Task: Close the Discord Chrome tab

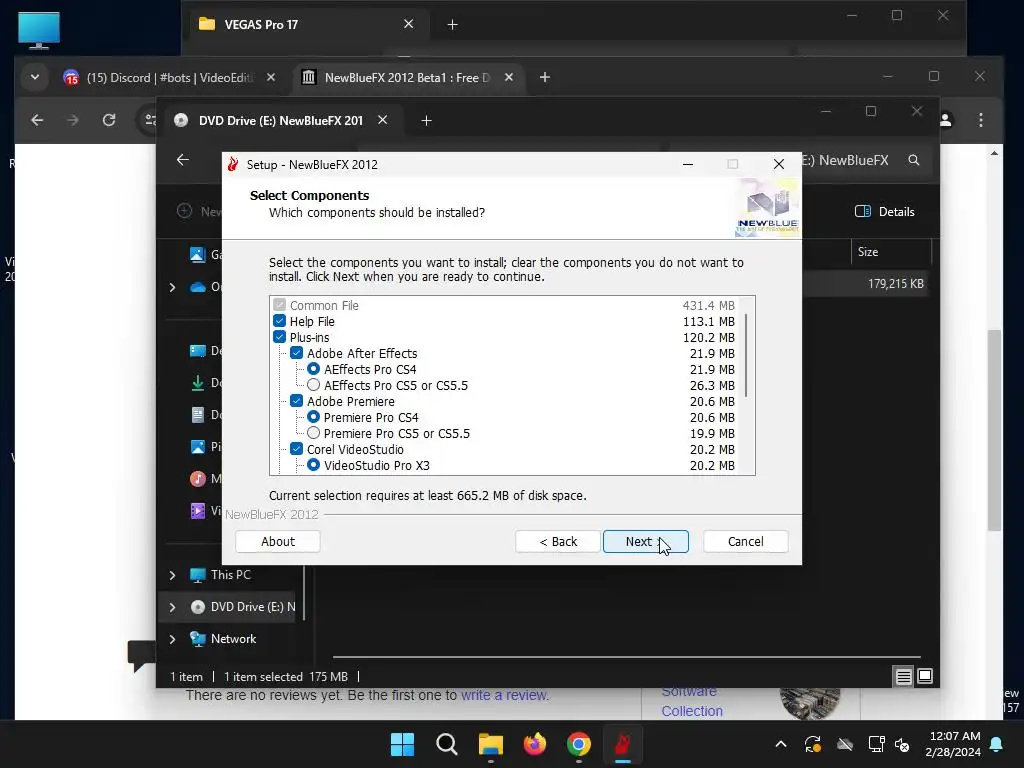Action: click(271, 77)
